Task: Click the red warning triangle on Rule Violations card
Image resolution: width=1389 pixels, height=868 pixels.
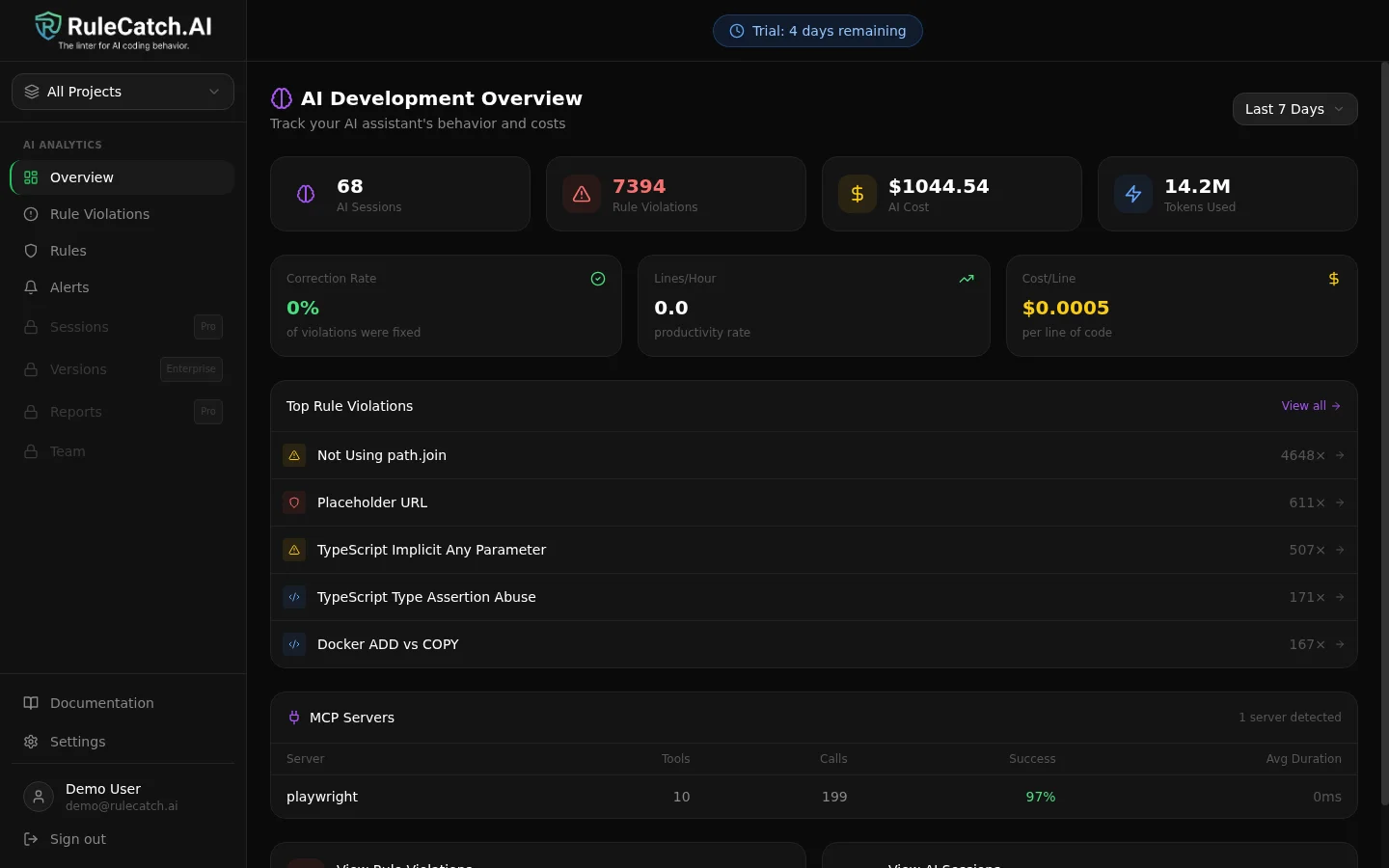Action: click(582, 194)
